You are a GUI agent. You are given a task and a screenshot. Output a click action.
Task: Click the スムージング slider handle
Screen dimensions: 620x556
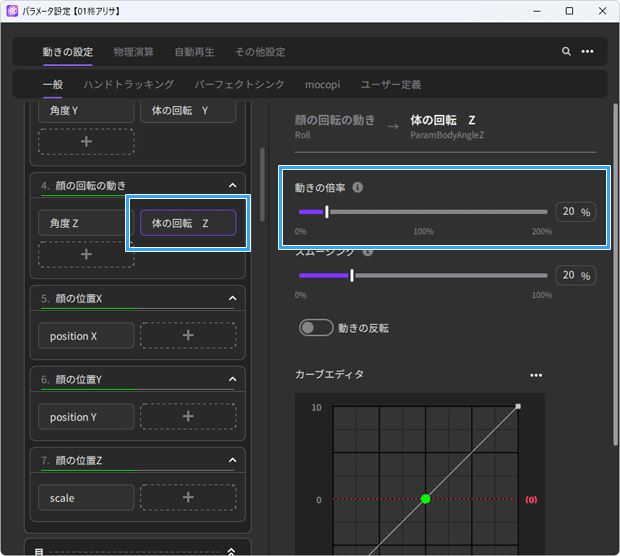pos(352,276)
